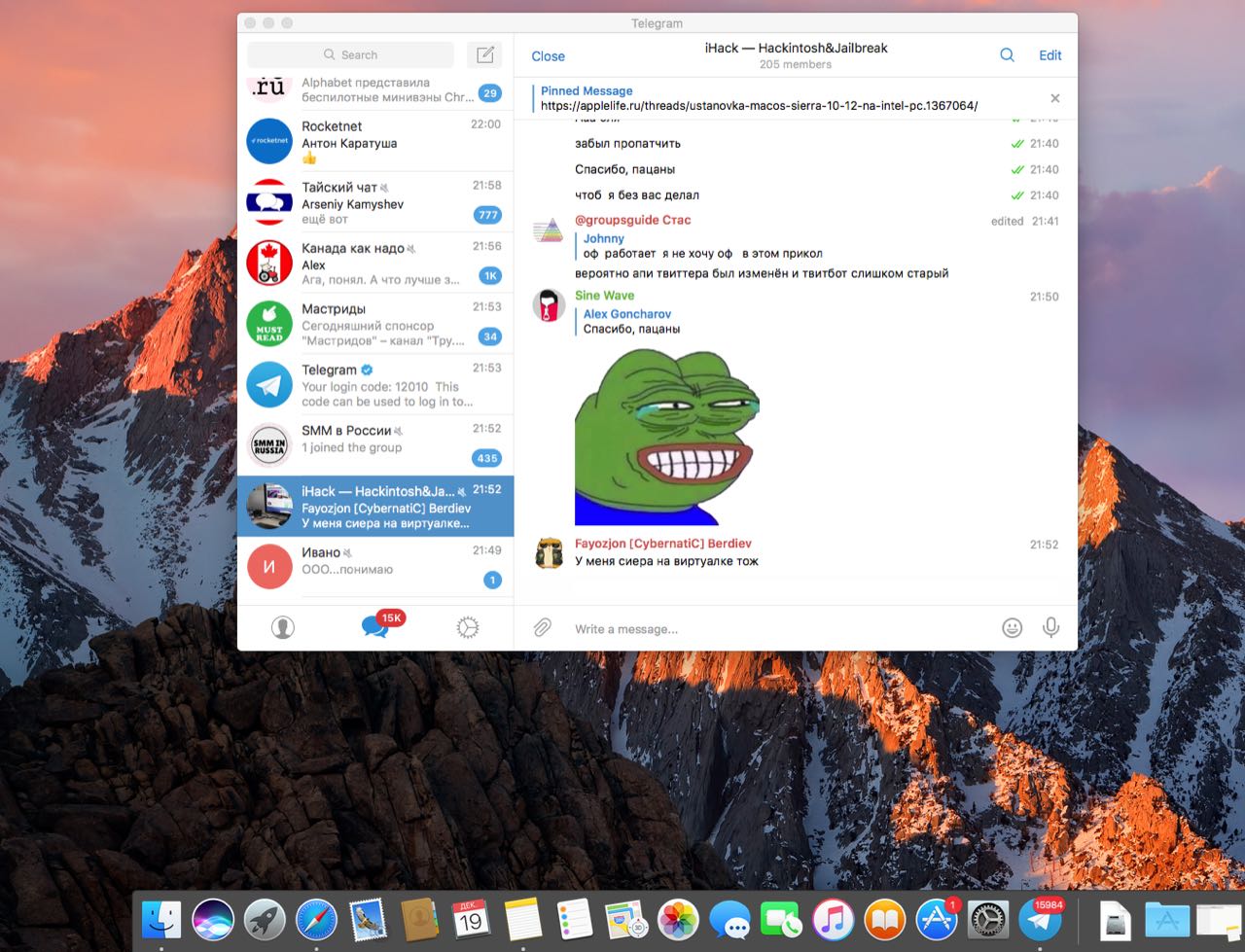Click the message "забыл пропатчить"
The image size is (1245, 952).
(627, 144)
